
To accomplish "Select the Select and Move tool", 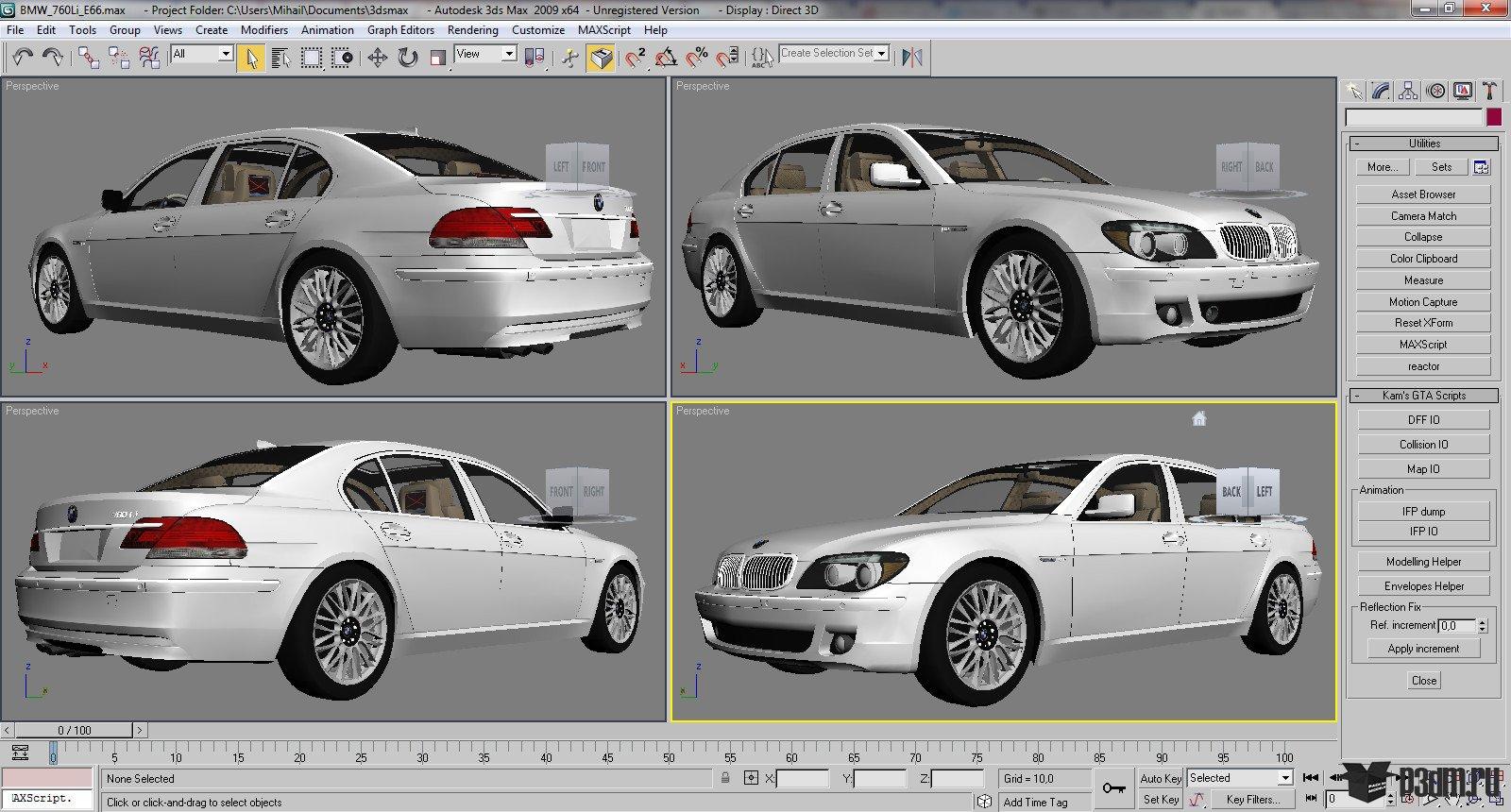I will point(377,58).
